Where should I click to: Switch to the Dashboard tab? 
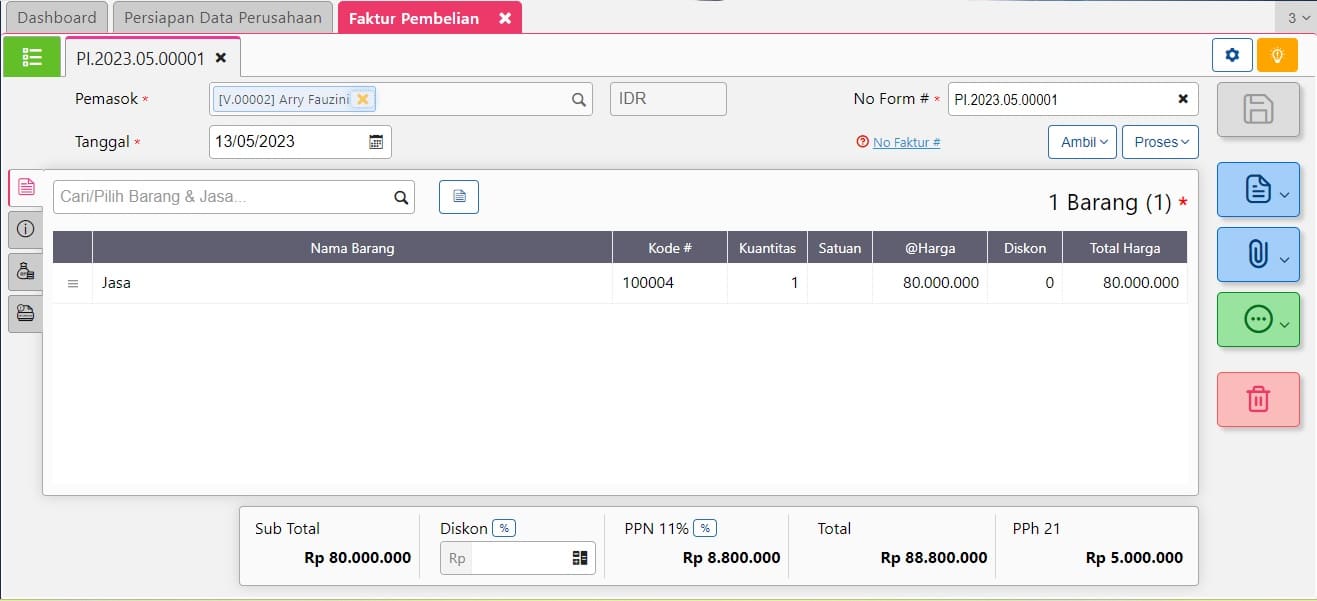click(x=57, y=18)
